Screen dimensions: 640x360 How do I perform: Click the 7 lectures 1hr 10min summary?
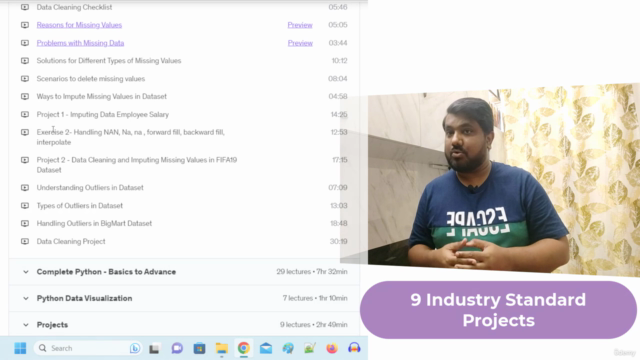click(x=315, y=298)
